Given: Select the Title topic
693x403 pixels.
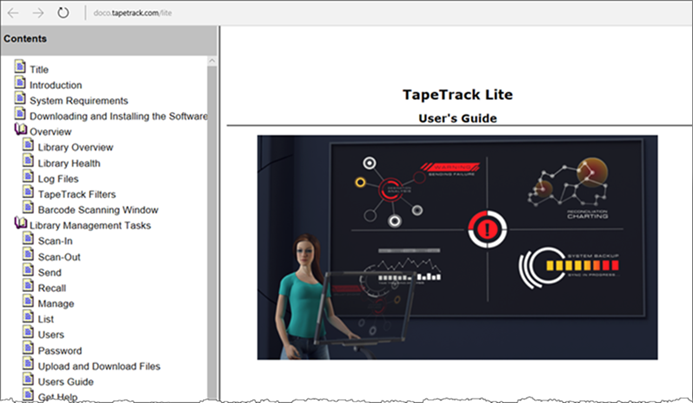Looking at the screenshot, I should [39, 69].
